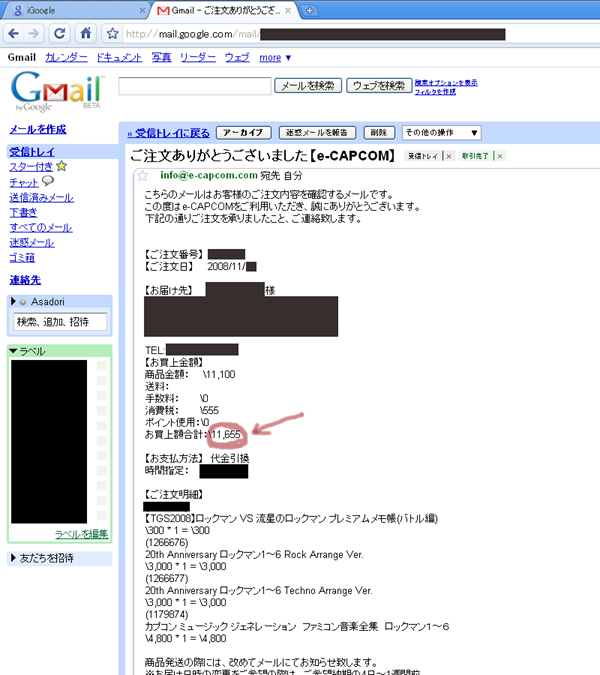Click the total amount \11,655

click(x=225, y=434)
